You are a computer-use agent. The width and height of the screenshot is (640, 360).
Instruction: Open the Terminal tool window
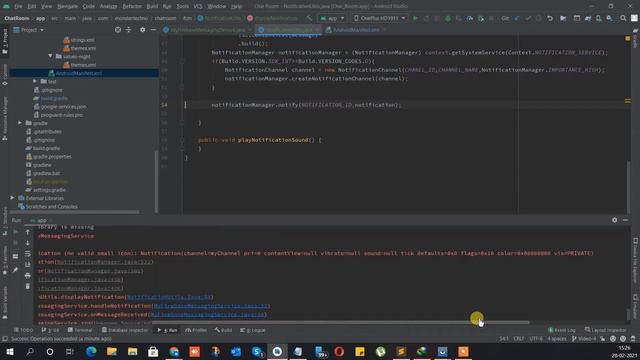pos(80,330)
